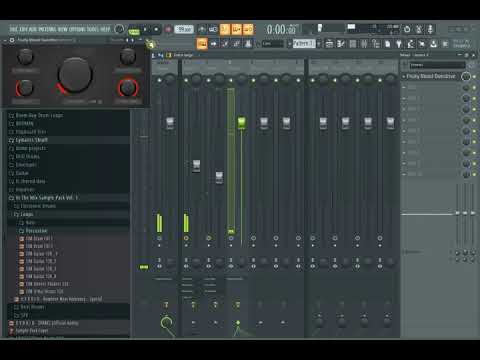Open the mixer view icon

point(364,44)
